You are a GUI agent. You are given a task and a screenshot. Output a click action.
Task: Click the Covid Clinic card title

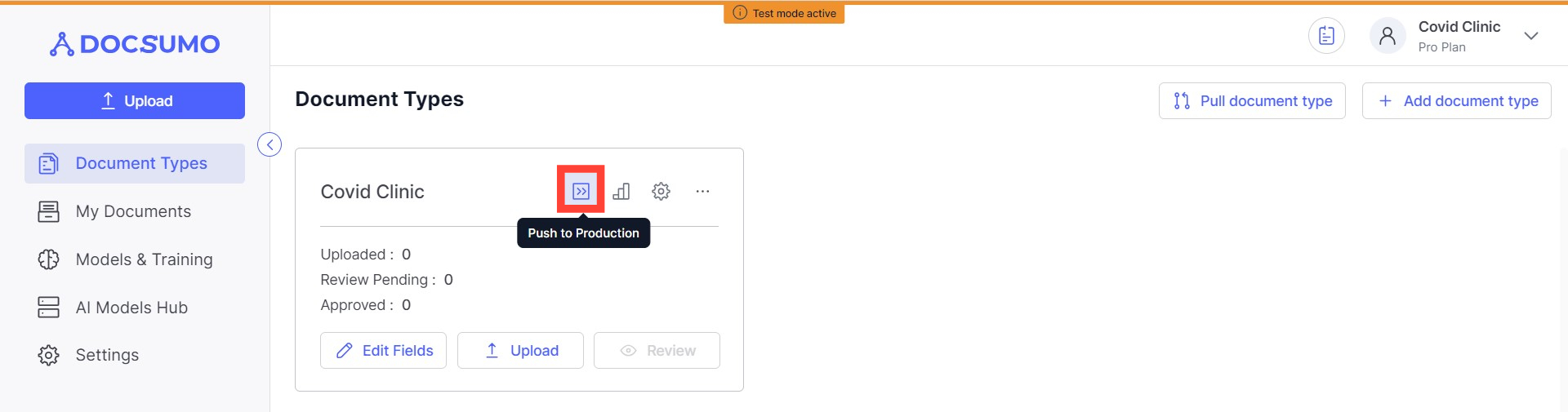point(372,192)
